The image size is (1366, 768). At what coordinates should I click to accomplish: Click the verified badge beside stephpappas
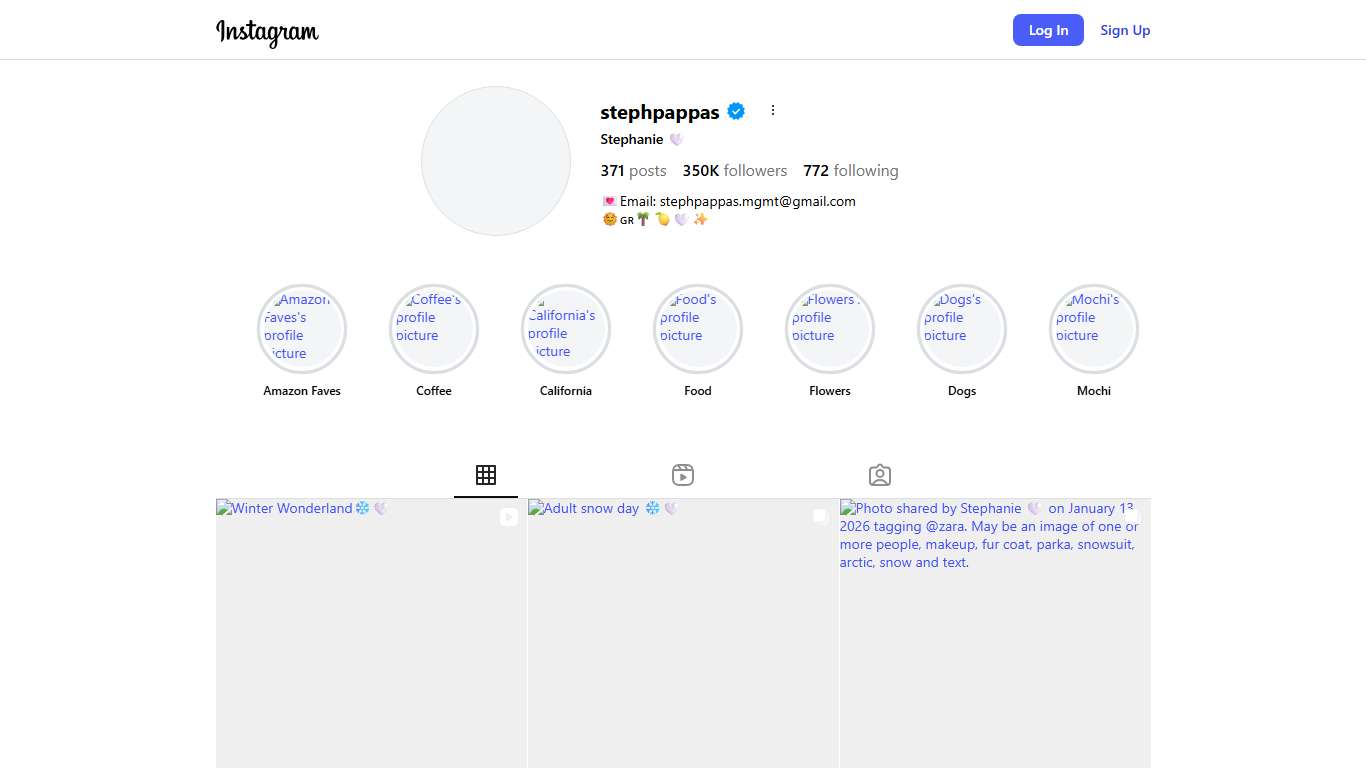[x=736, y=112]
